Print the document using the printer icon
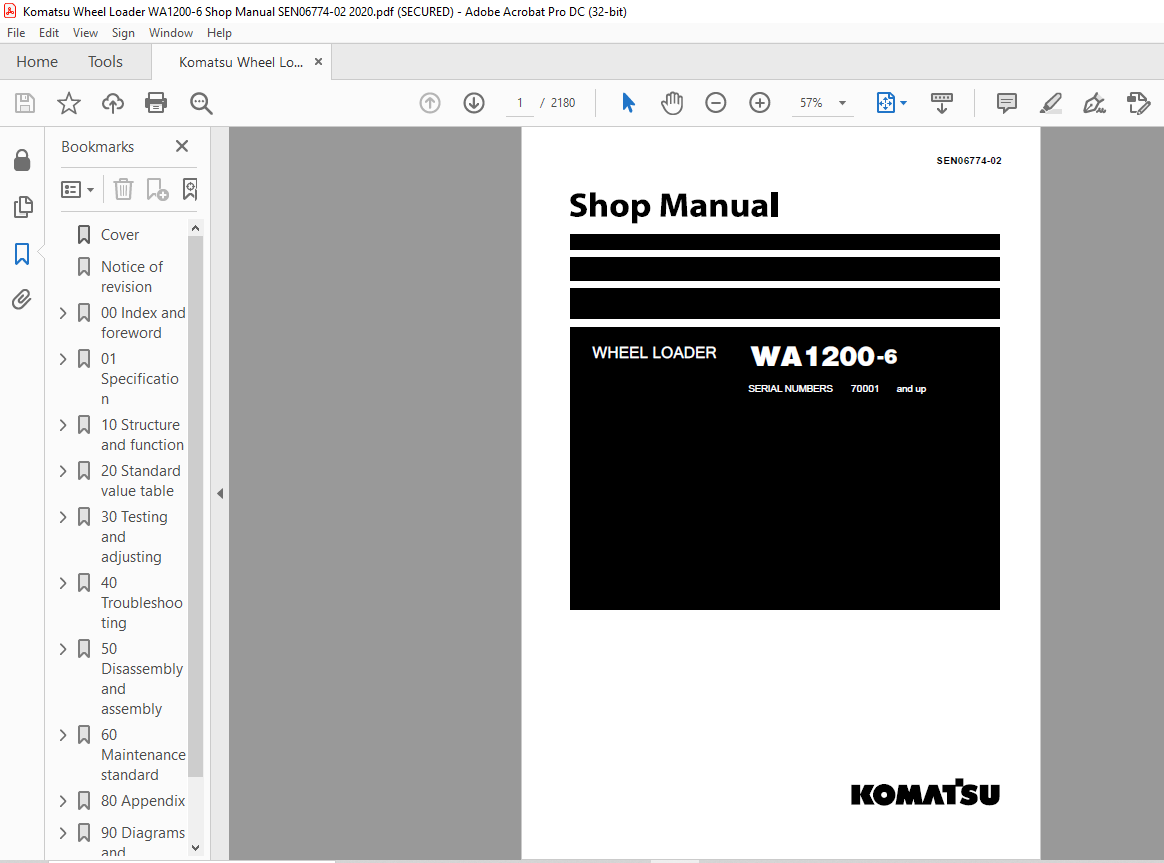 [156, 103]
